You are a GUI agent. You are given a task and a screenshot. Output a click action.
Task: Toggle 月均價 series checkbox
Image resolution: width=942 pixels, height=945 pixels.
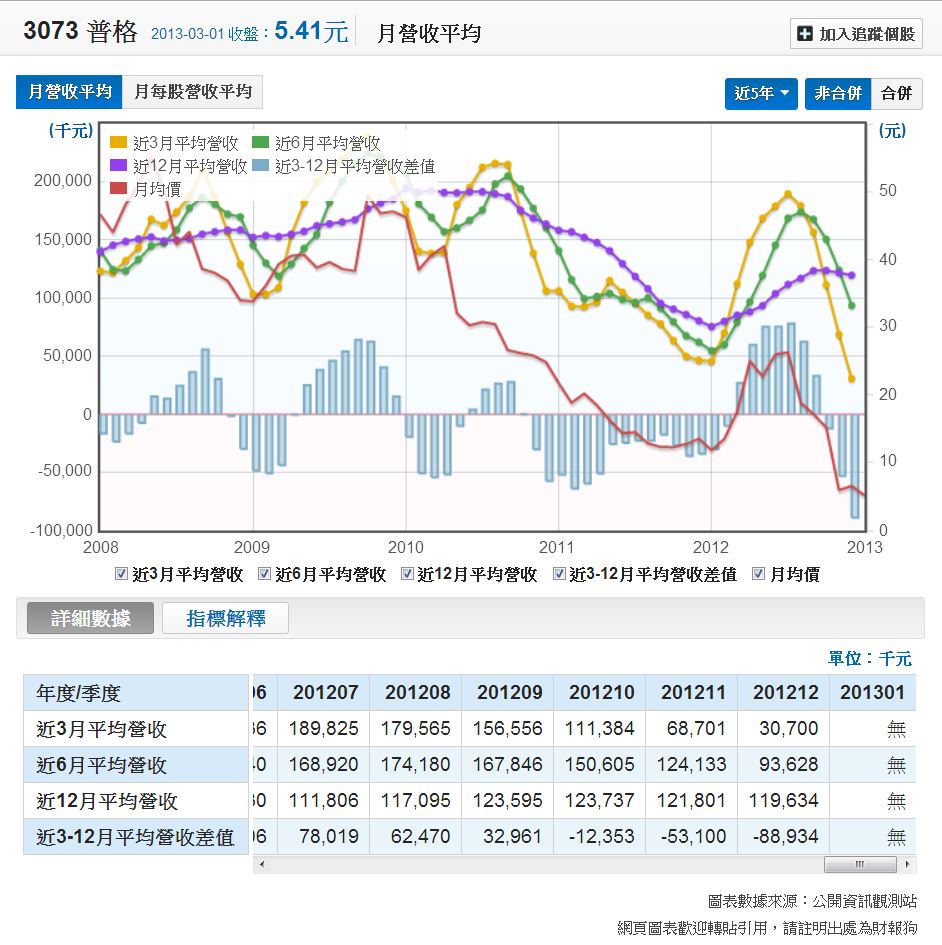[759, 574]
